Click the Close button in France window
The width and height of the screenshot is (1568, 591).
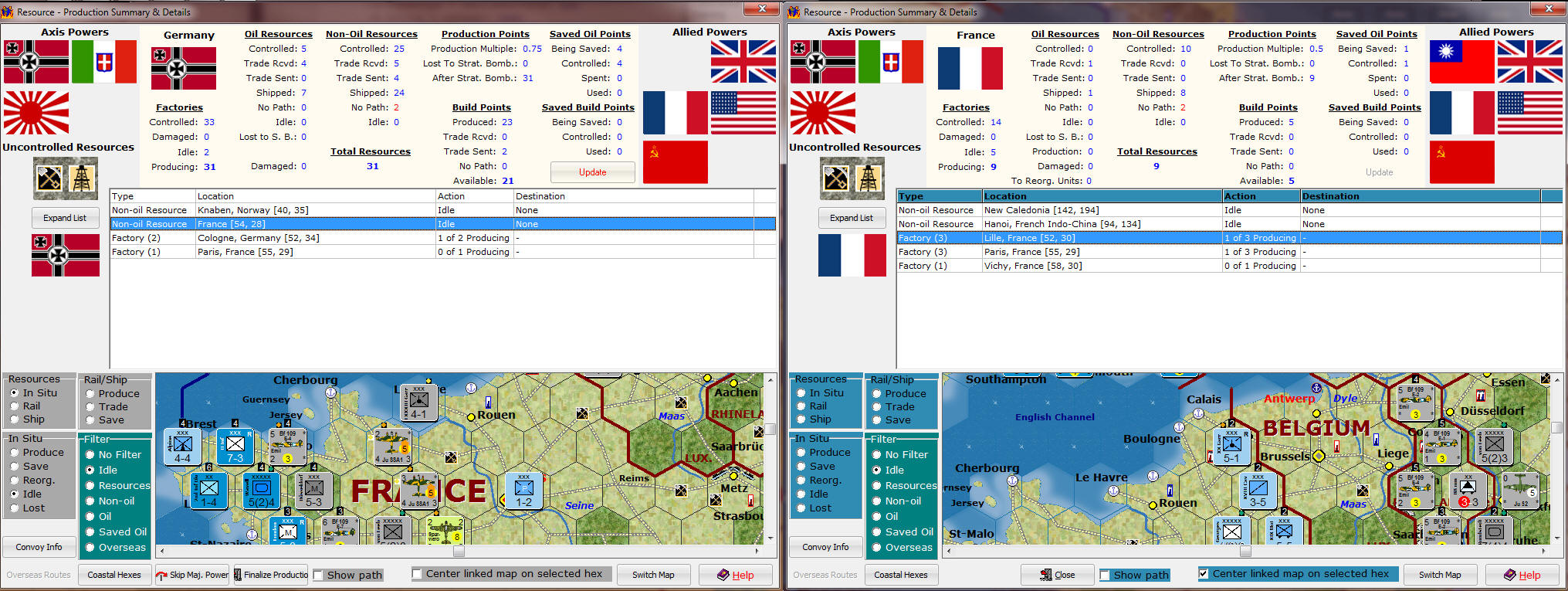[x=1057, y=575]
